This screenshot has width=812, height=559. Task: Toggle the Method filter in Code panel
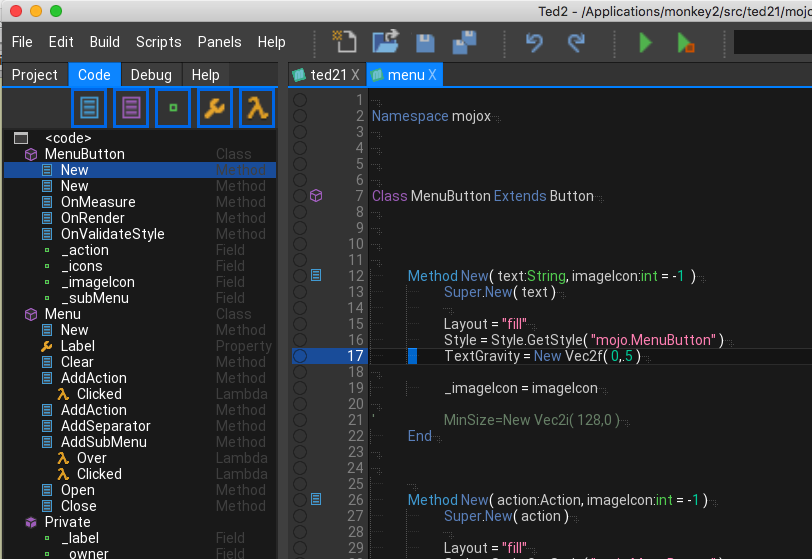click(x=89, y=108)
